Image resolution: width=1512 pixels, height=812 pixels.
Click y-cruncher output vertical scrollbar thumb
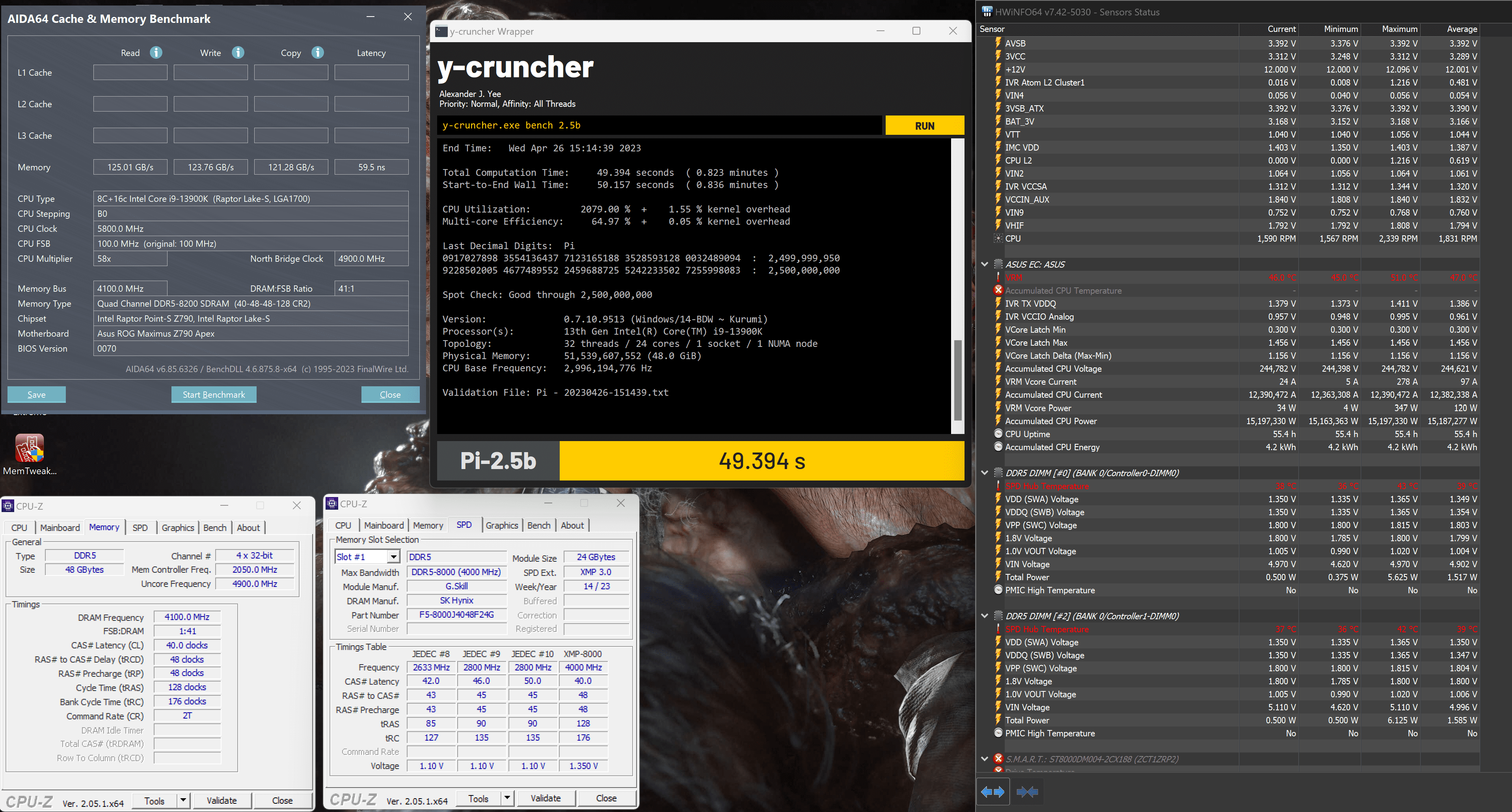coord(957,380)
